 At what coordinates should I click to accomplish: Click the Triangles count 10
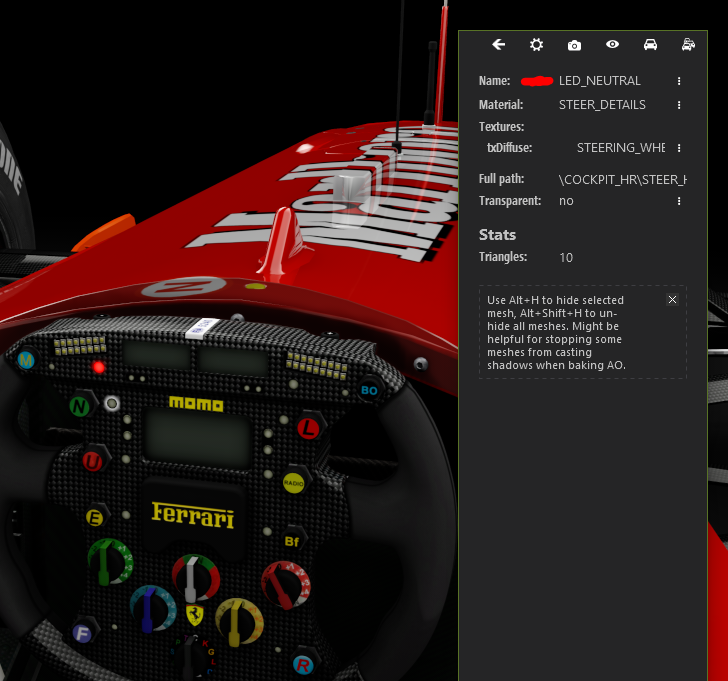pyautogui.click(x=566, y=258)
